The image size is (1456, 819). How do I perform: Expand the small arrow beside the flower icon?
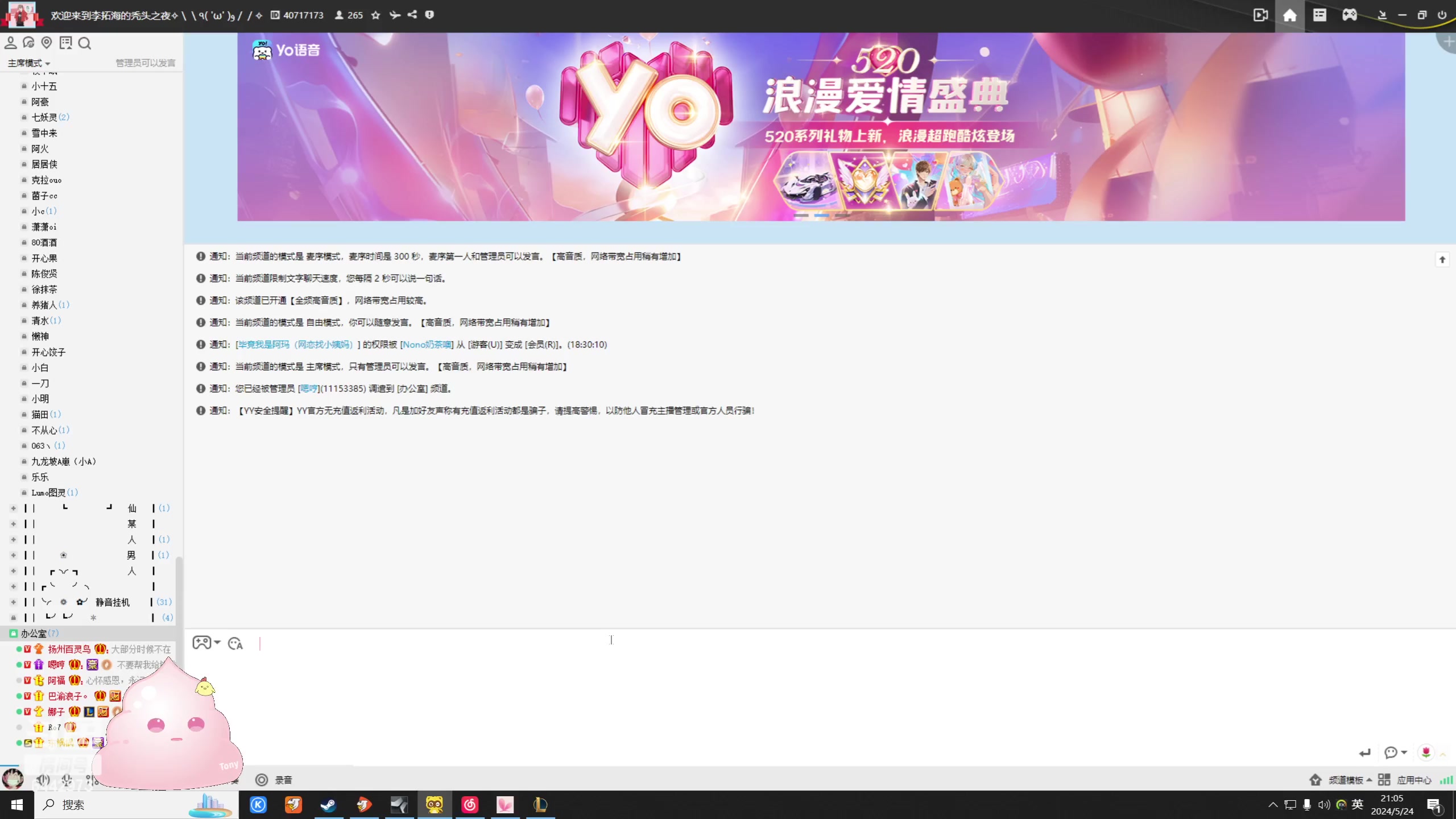coord(1443,754)
